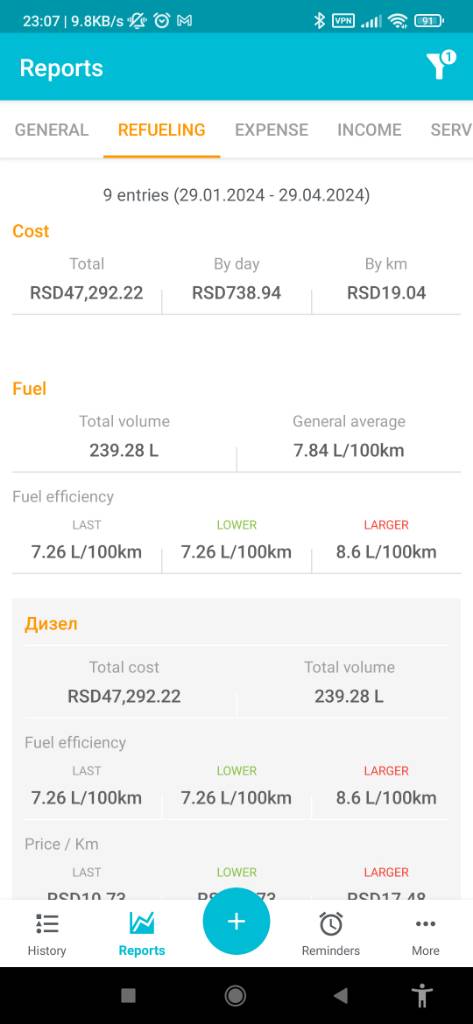The height and width of the screenshot is (1024, 473).
Task: Tap the plus add-entry button
Action: [236, 921]
